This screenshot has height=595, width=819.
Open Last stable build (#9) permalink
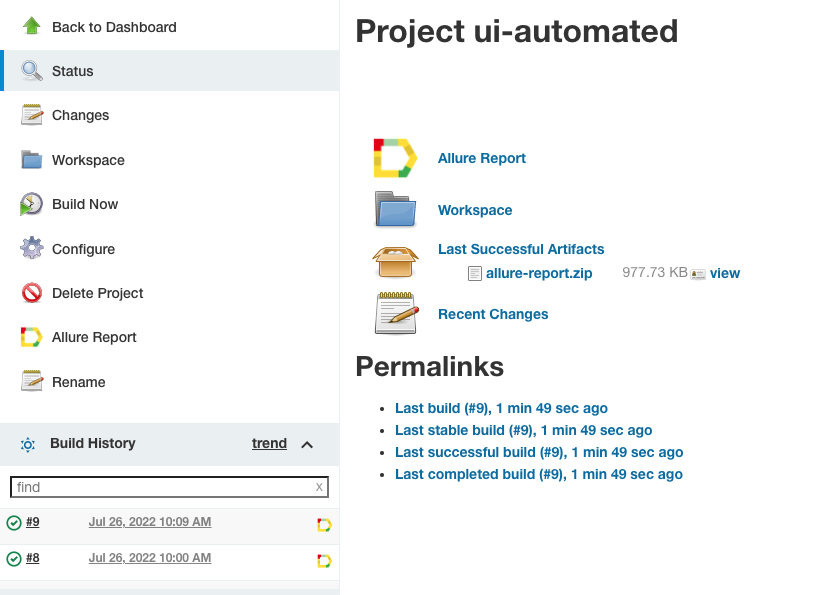click(523, 430)
